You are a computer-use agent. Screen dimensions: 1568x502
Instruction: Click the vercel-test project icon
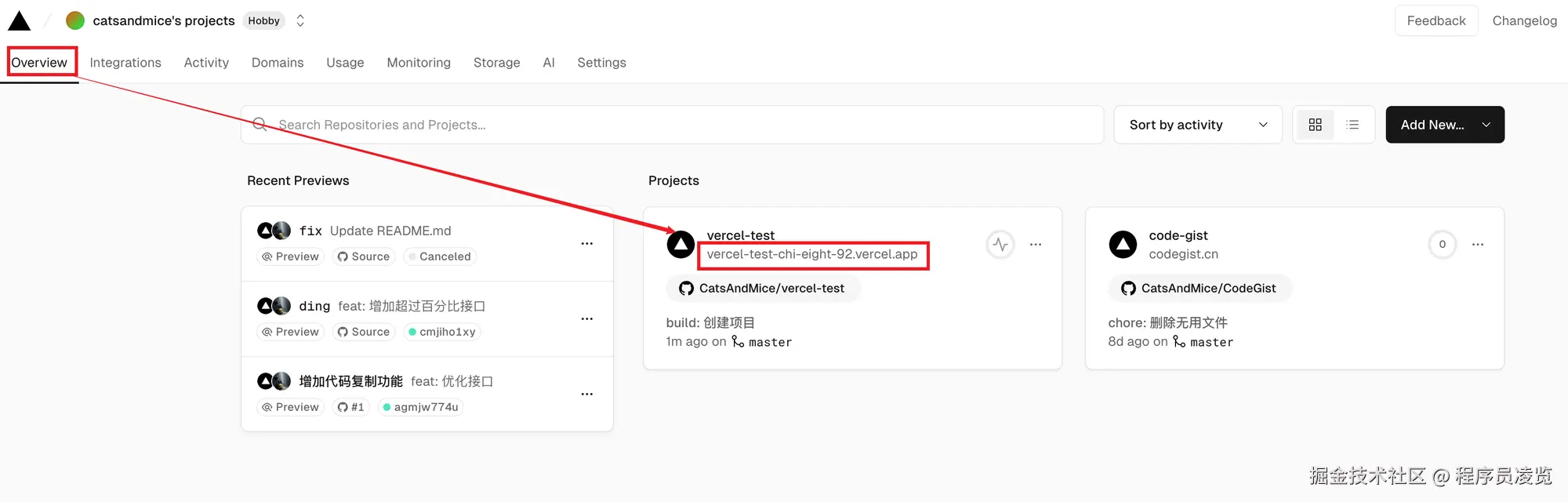(x=681, y=245)
